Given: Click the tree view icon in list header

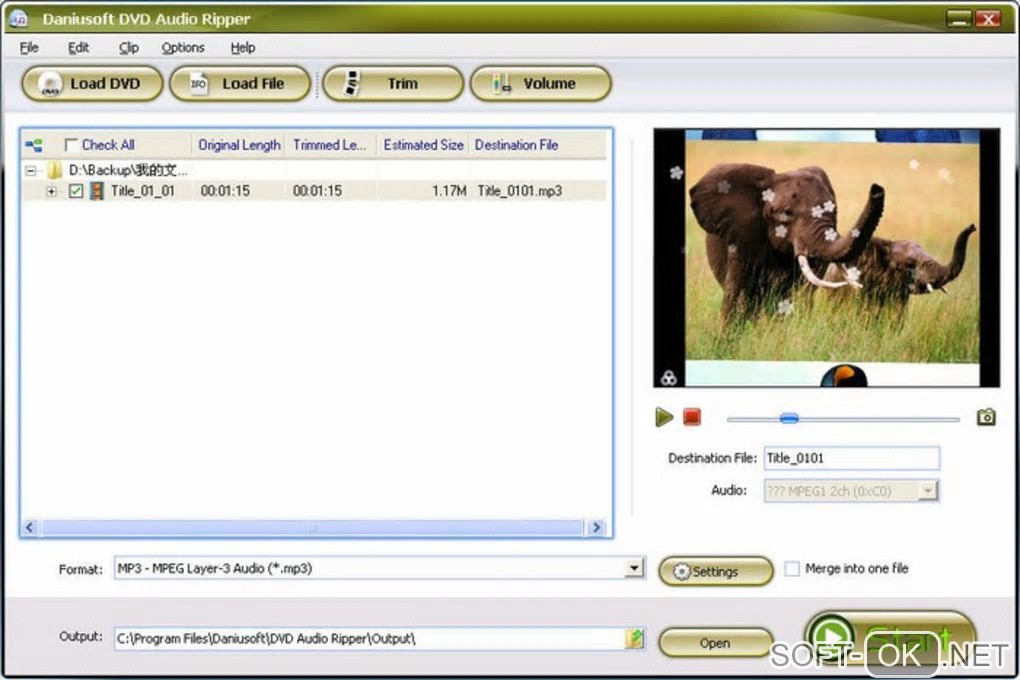Looking at the screenshot, I should tap(34, 145).
